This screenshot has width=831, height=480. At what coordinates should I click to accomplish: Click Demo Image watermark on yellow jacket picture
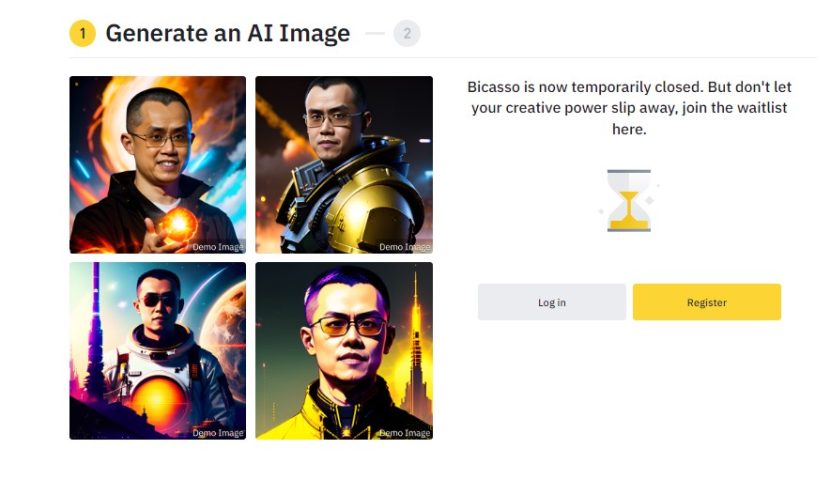pos(404,433)
